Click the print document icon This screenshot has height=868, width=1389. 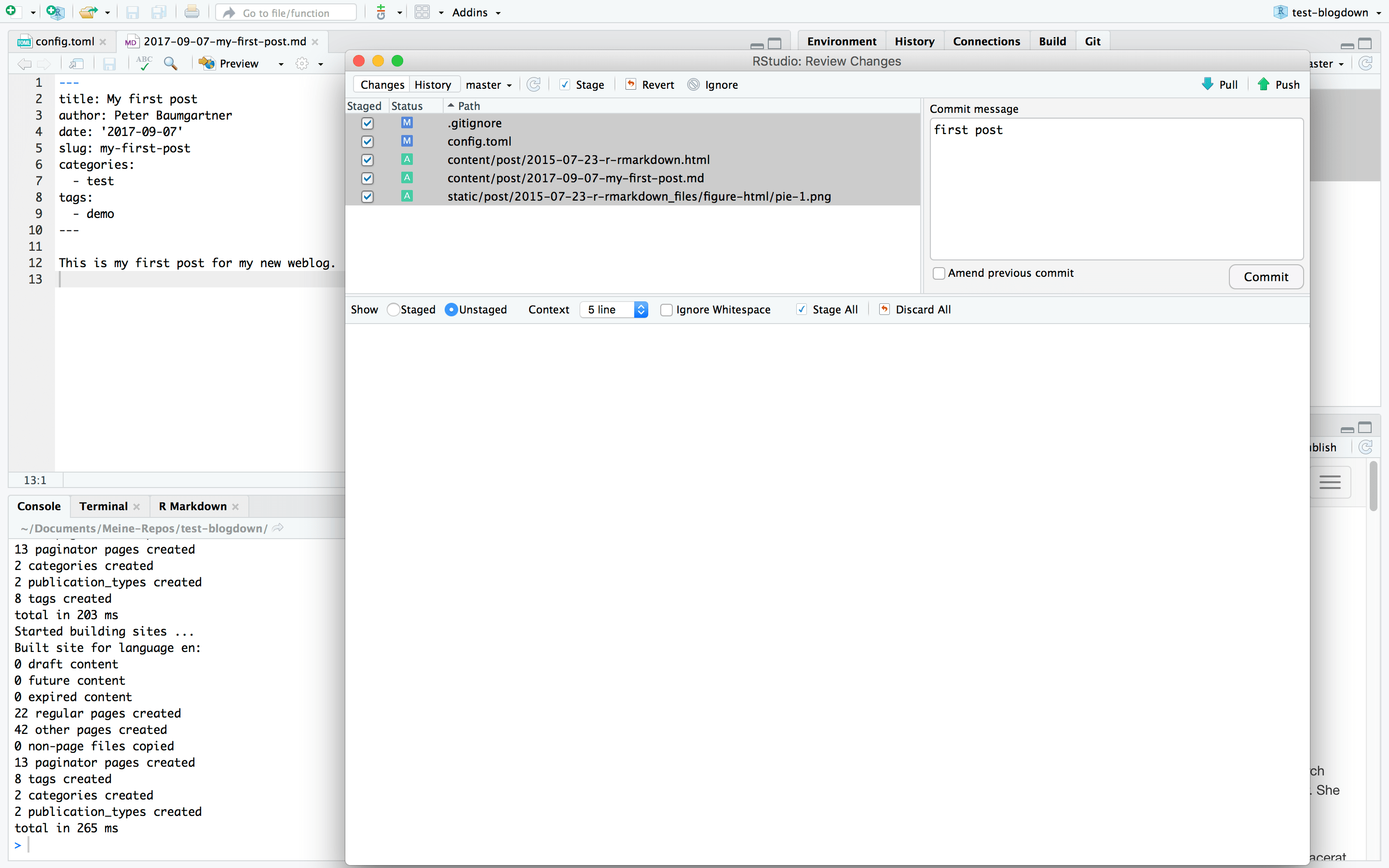[x=191, y=12]
